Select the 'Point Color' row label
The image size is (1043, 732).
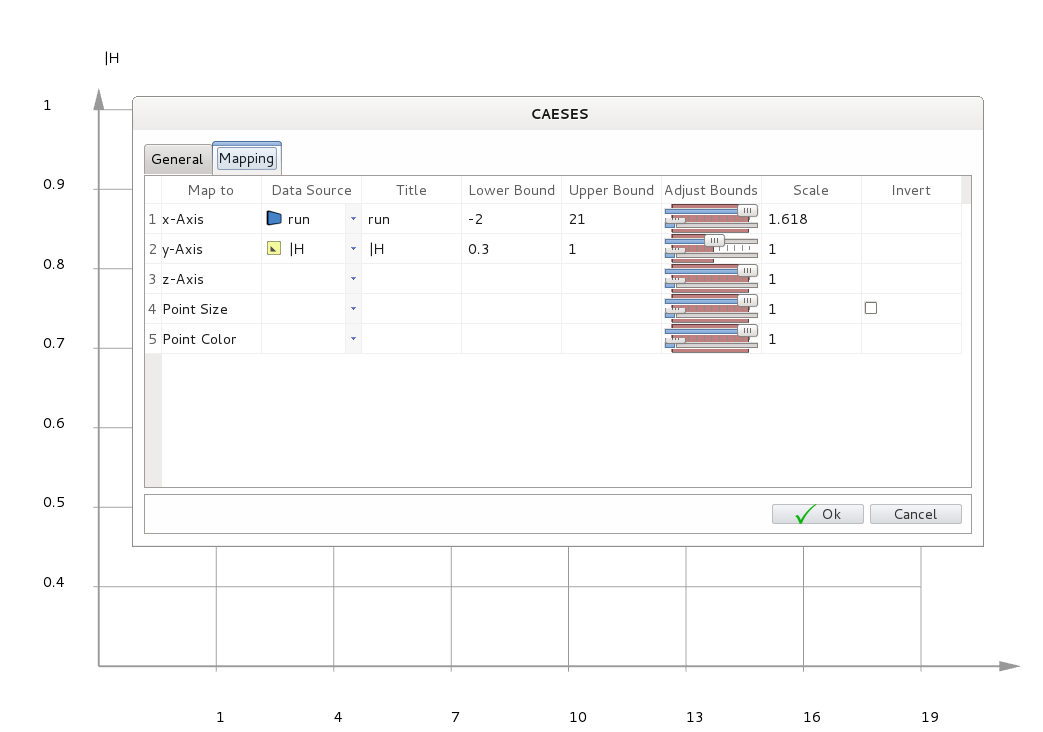199,339
